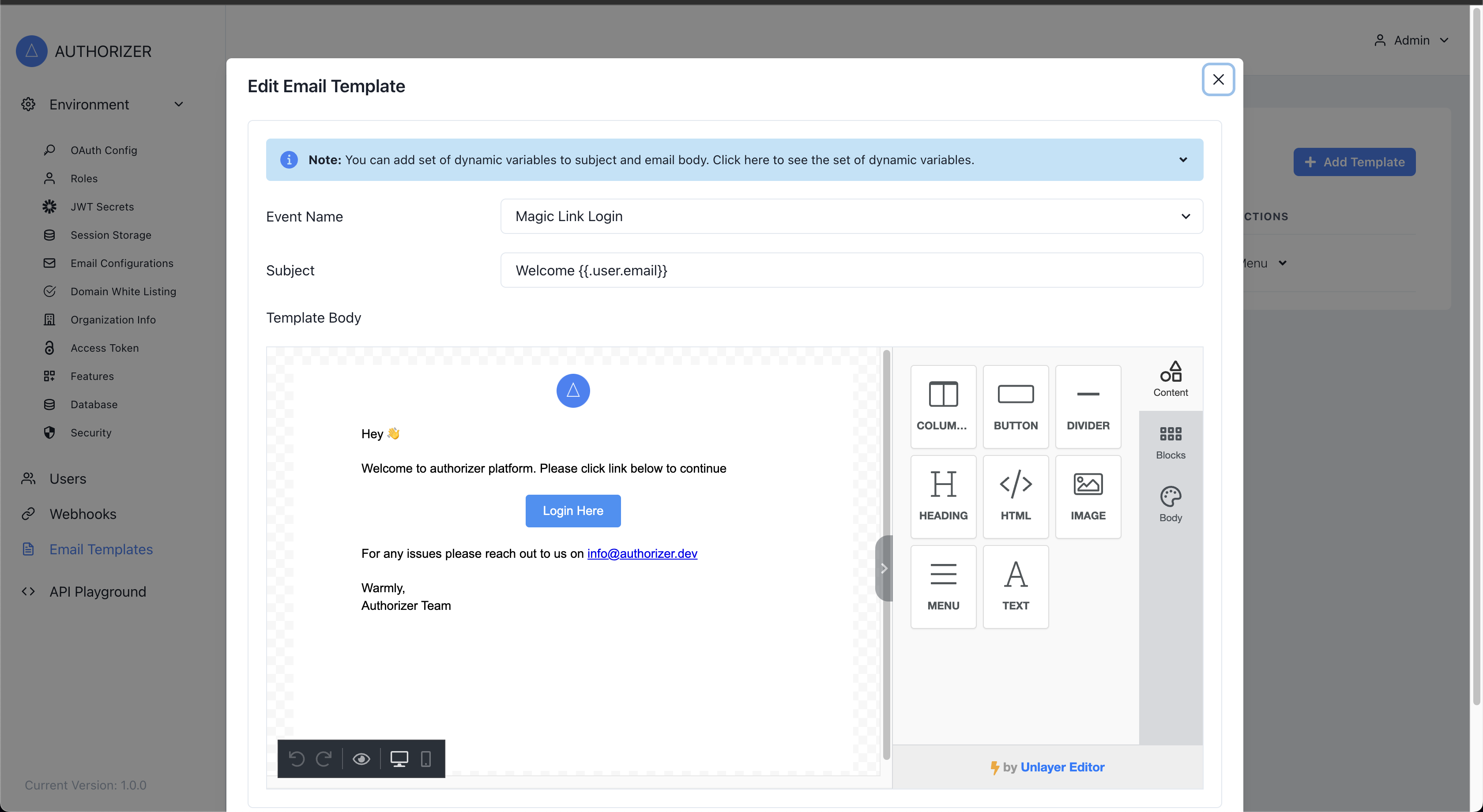Screen dimensions: 1483x812
Task: Toggle mobile preview mode
Action: [x=425, y=759]
